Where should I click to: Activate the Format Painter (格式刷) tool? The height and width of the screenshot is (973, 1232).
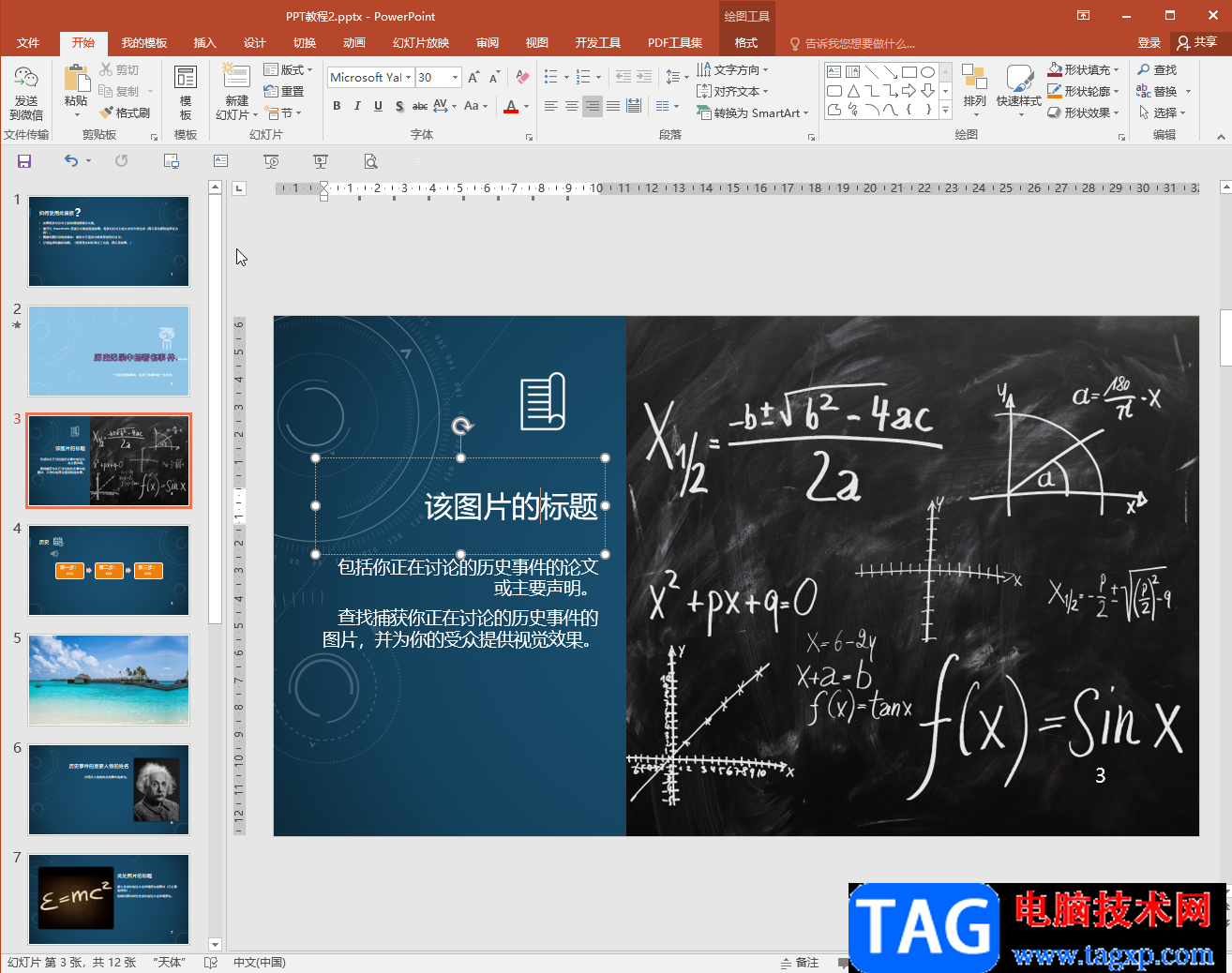pos(126,112)
